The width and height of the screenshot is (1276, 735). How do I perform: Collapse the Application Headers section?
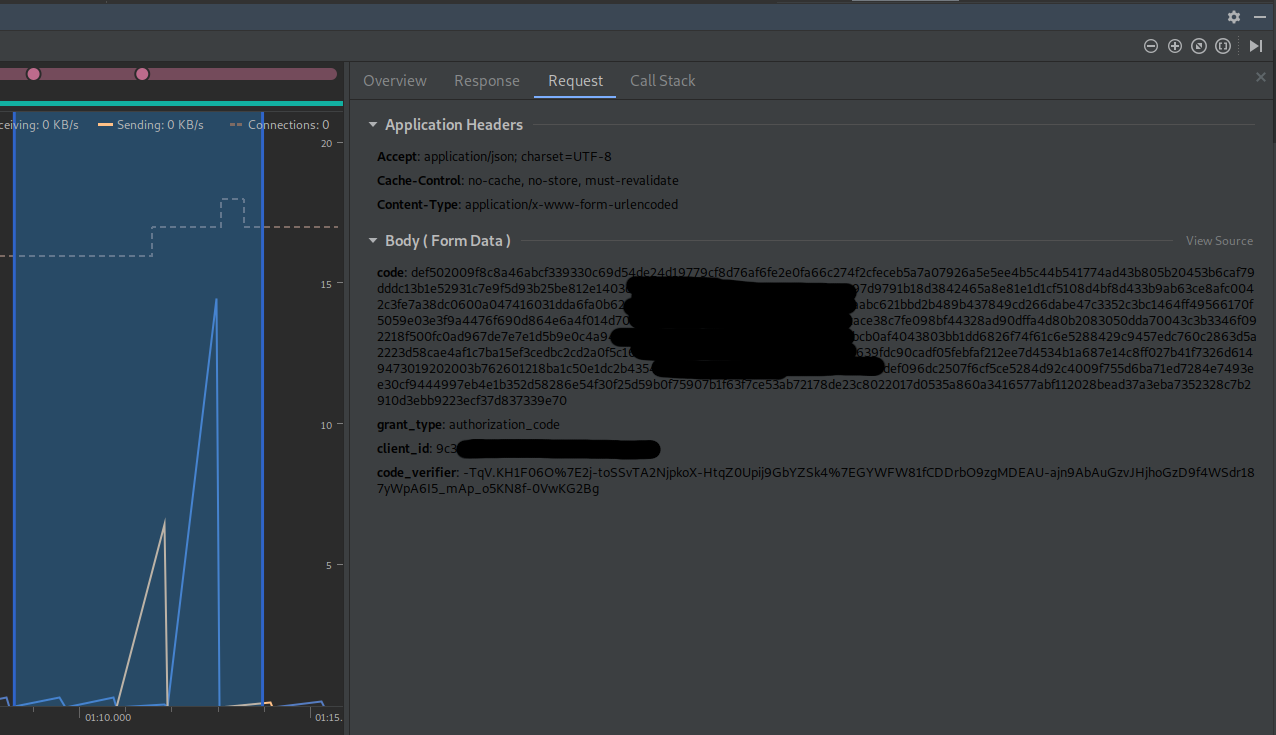point(373,125)
